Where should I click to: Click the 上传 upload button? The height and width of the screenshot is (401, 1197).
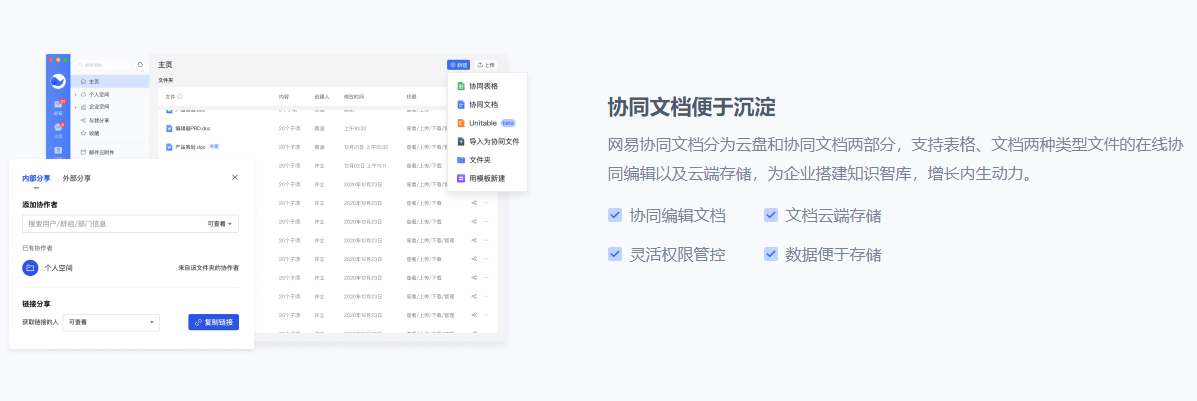coord(486,65)
